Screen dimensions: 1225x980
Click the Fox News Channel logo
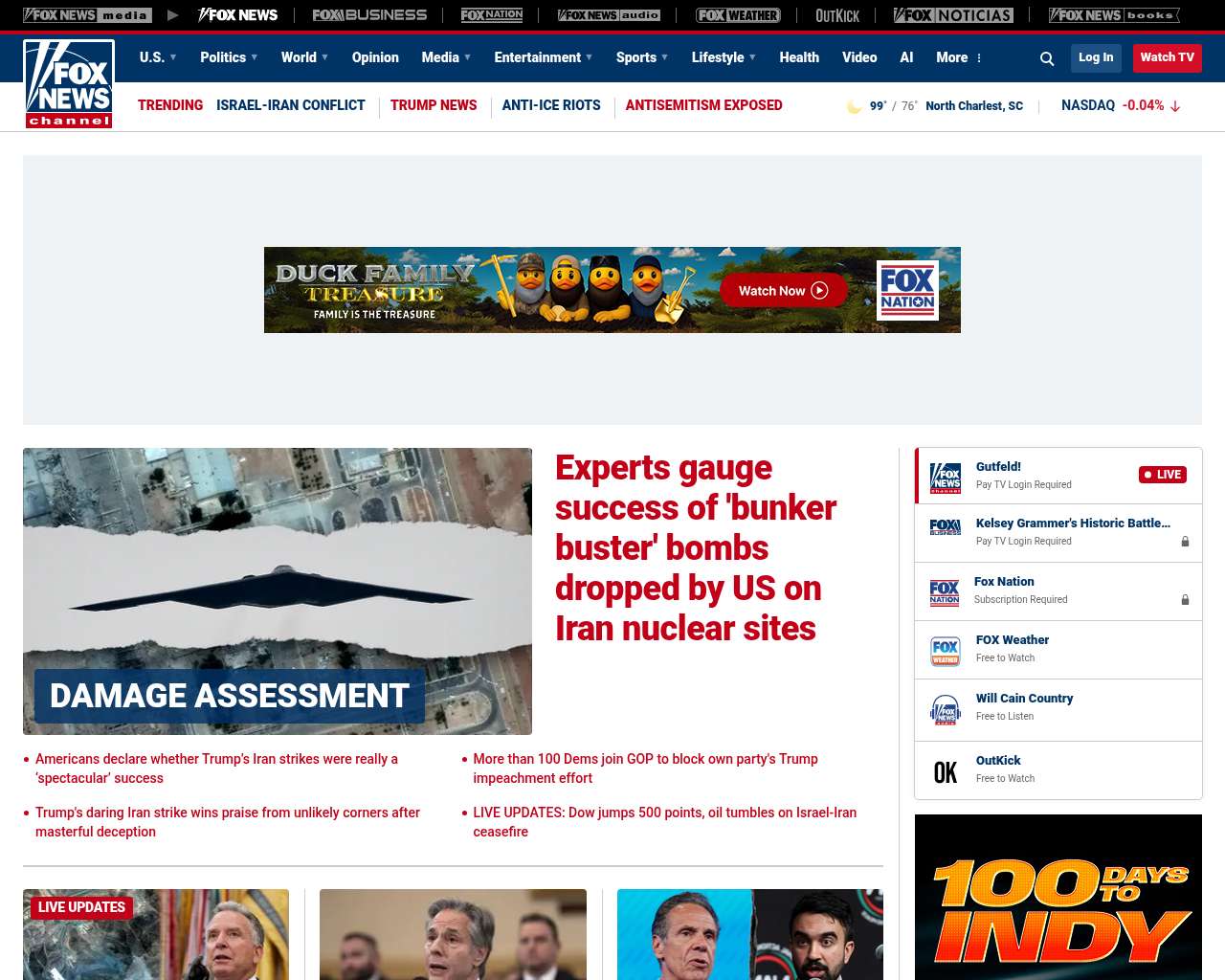pos(69,84)
